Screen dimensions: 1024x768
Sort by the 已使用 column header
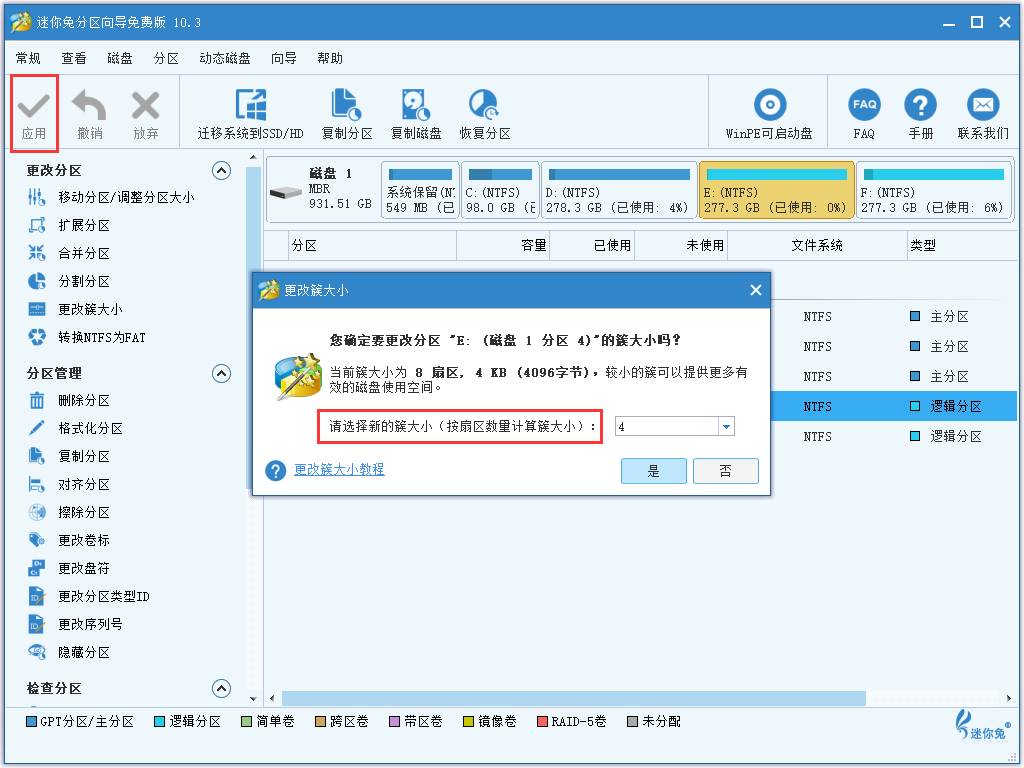pos(592,246)
